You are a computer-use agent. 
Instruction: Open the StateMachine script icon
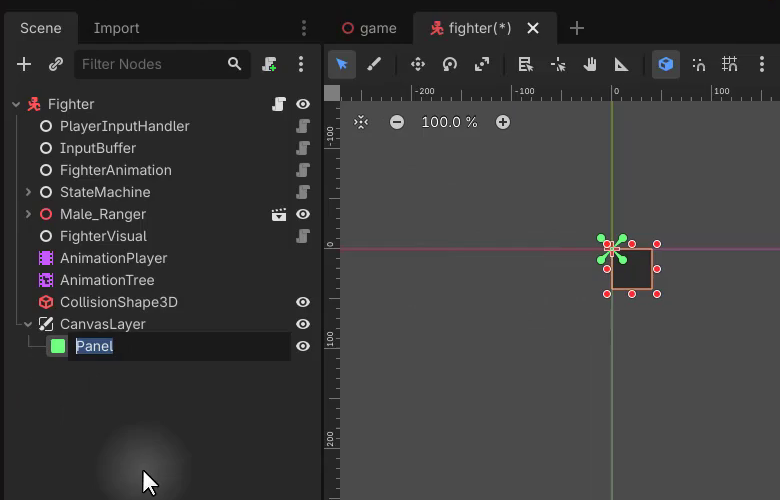(303, 192)
